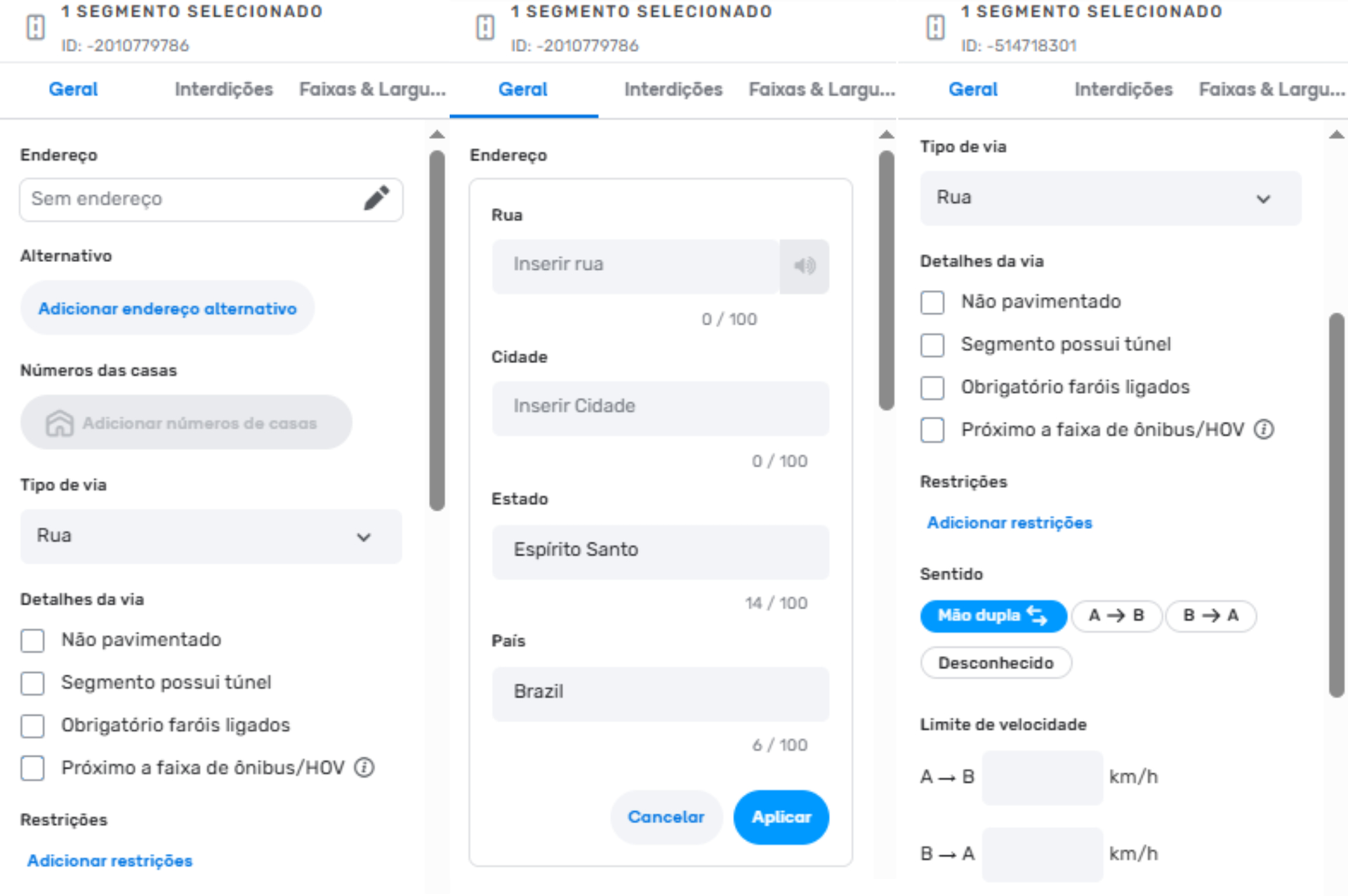Click the pencil edit icon in Endereço field
The height and width of the screenshot is (896, 1348).
[x=376, y=199]
